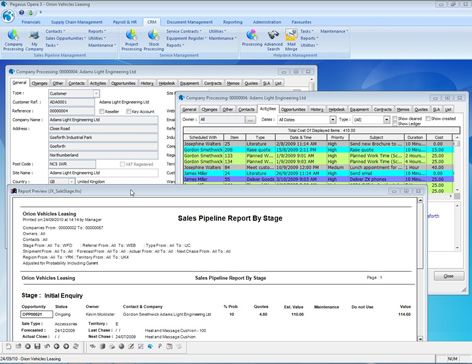Click the Post Code input field
The image size is (472, 364).
pyautogui.click(x=72, y=164)
